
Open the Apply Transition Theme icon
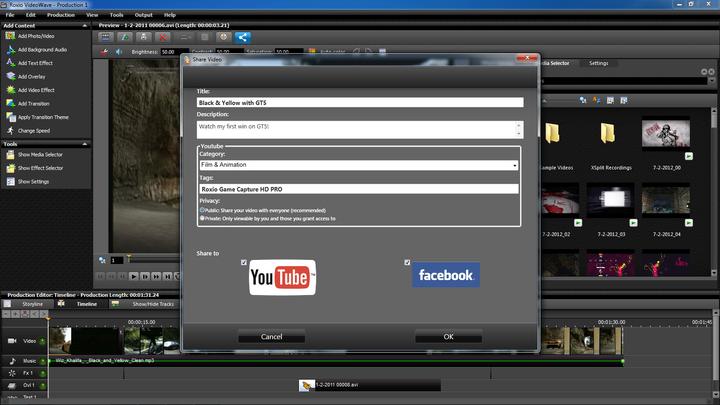coord(10,117)
